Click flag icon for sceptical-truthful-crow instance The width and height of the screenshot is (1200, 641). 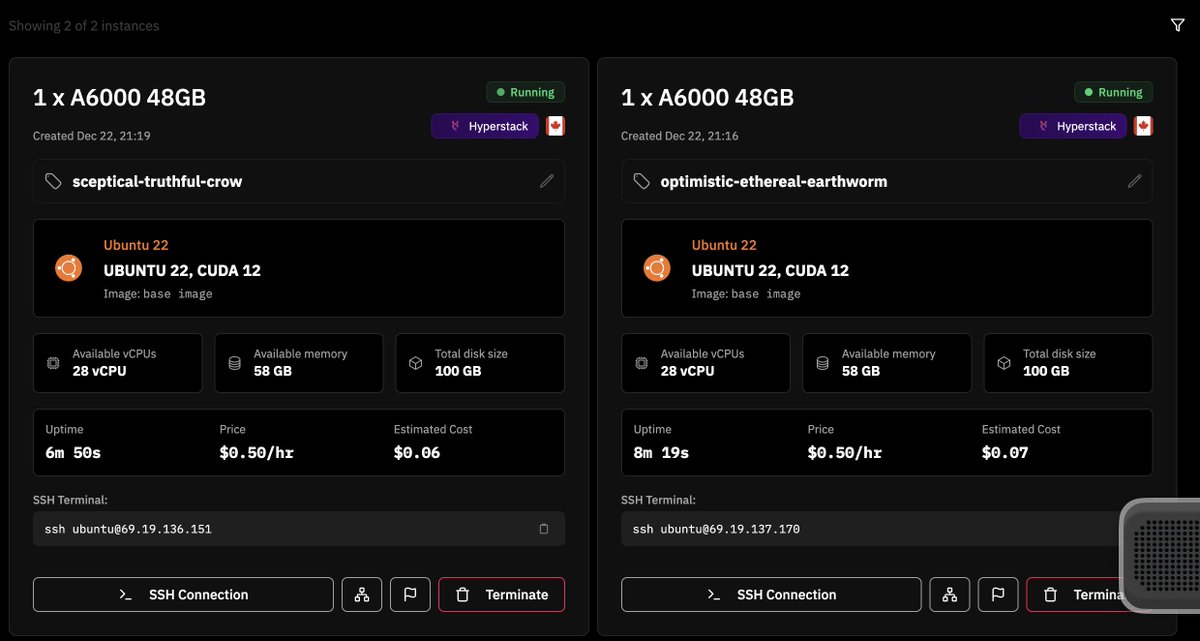click(410, 594)
